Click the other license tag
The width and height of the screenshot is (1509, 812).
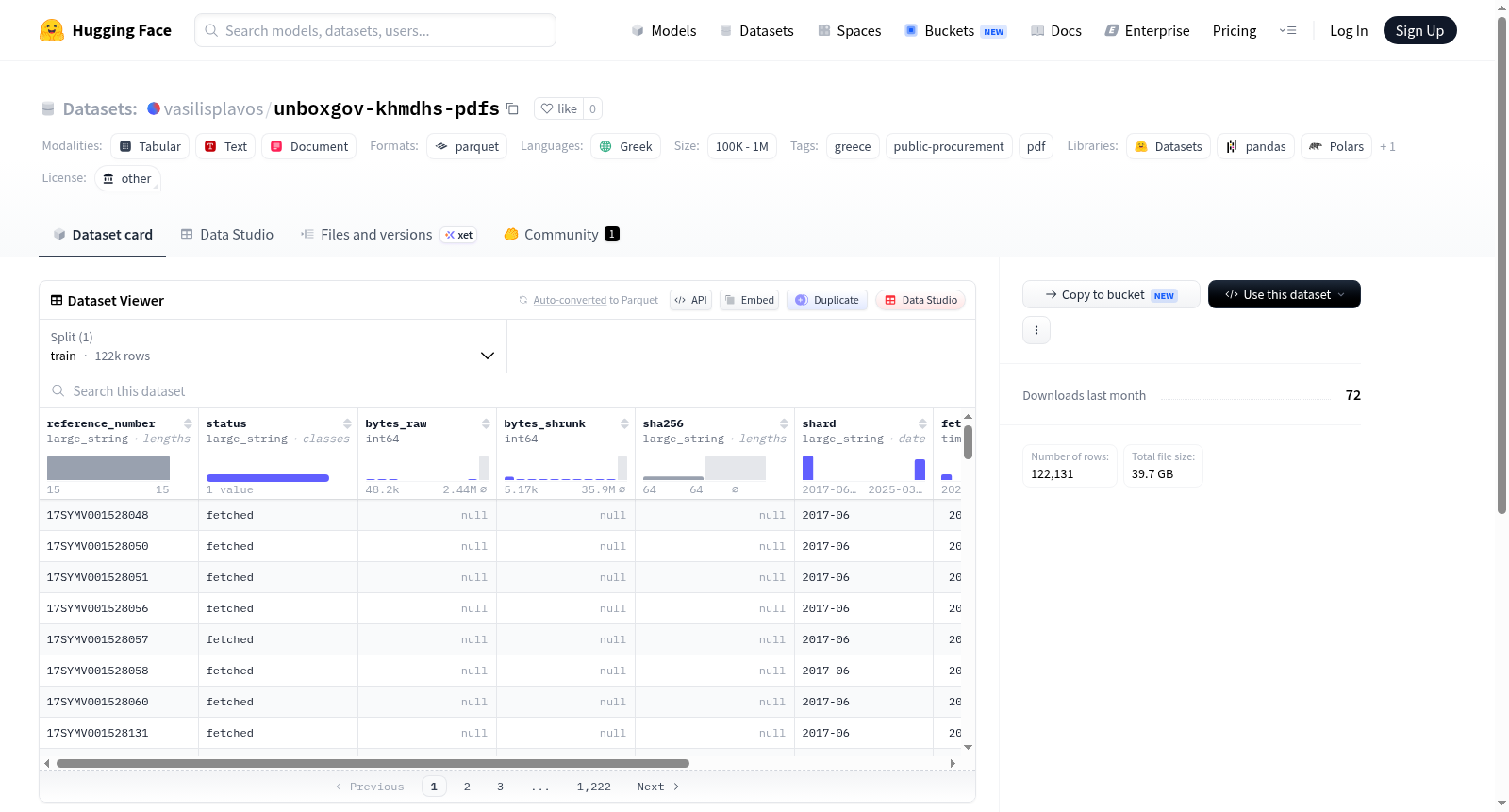coord(127,178)
